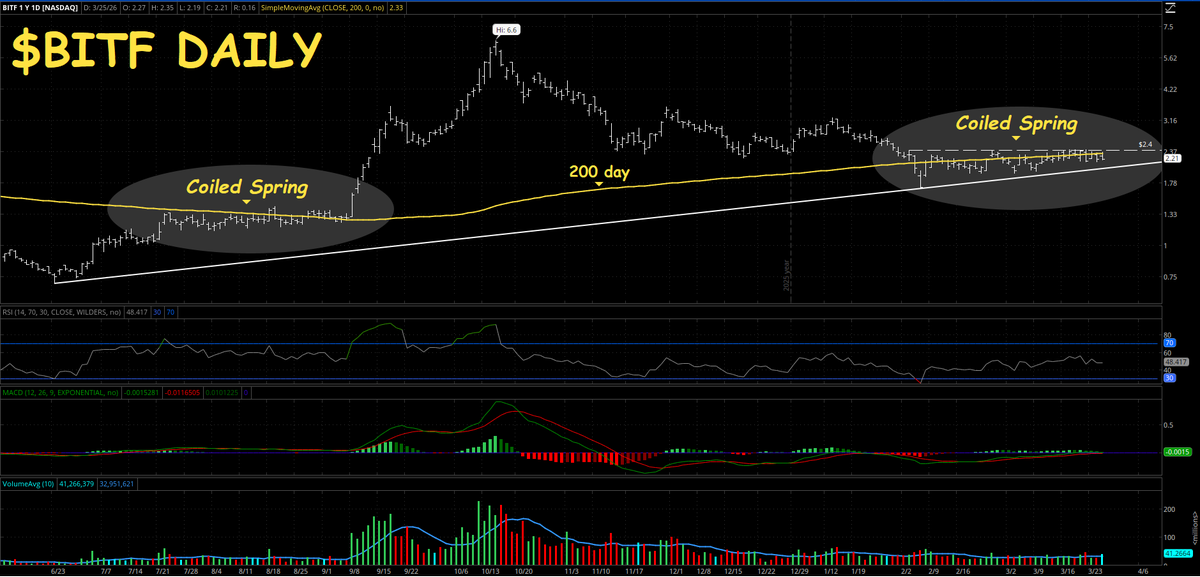This screenshot has height=577, width=1200.
Task: Click the green 0.0101225 MACD diff value
Action: [x=221, y=393]
